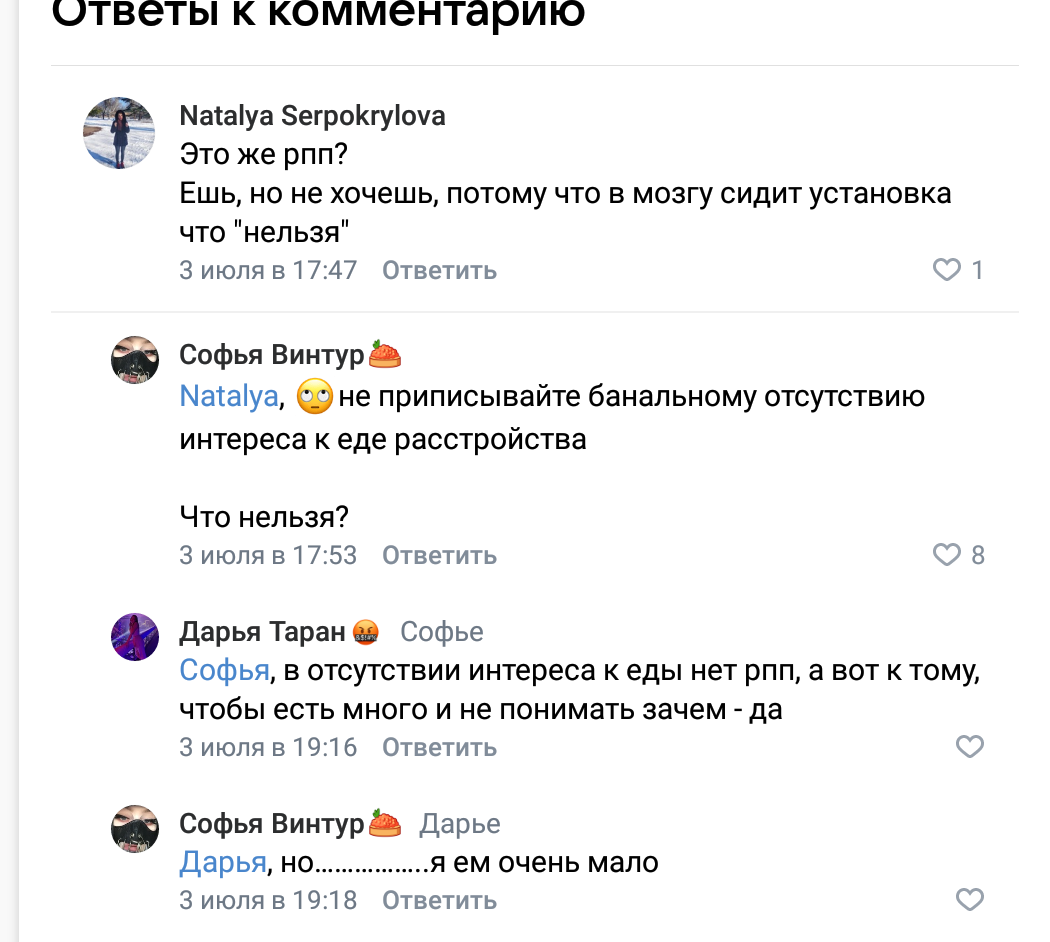
Task: Open Natalya Serpokrylova's avatar
Action: pos(118,133)
